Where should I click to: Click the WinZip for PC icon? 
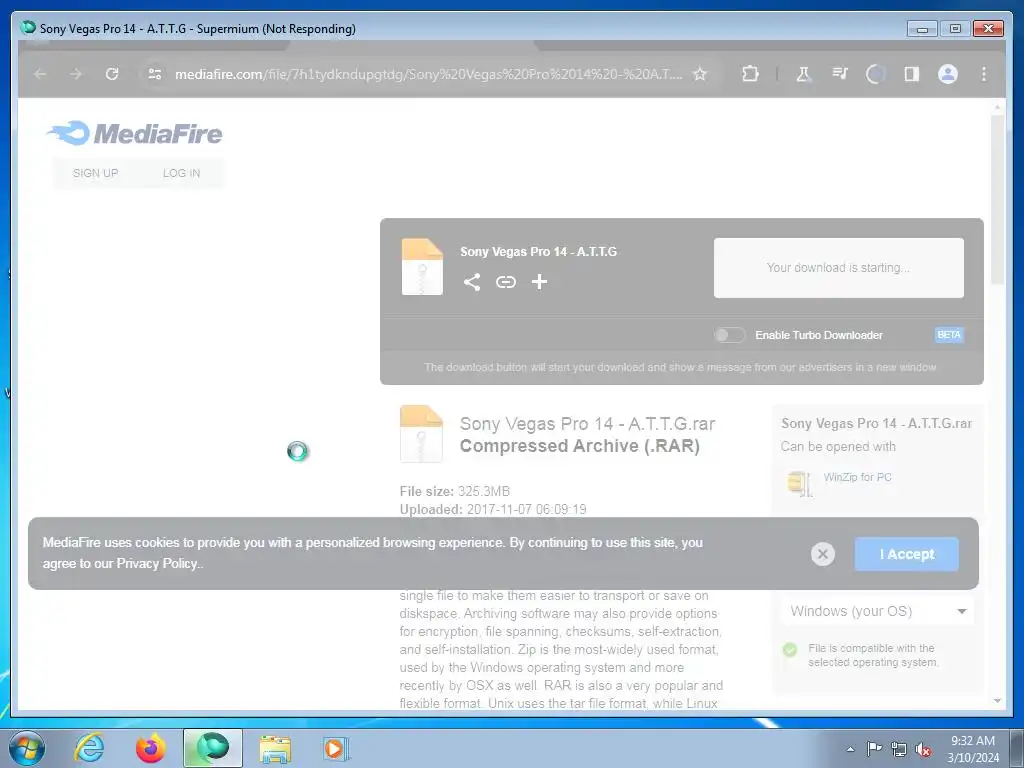pyautogui.click(x=799, y=483)
